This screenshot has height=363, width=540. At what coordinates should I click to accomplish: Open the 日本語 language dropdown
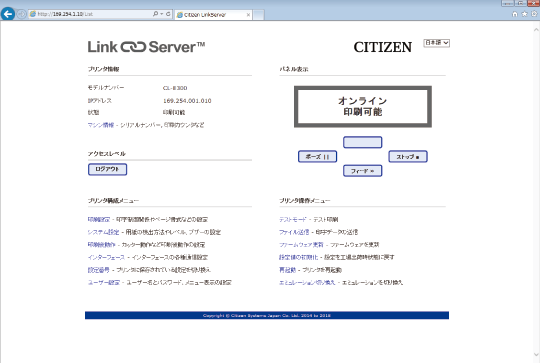[x=437, y=43]
